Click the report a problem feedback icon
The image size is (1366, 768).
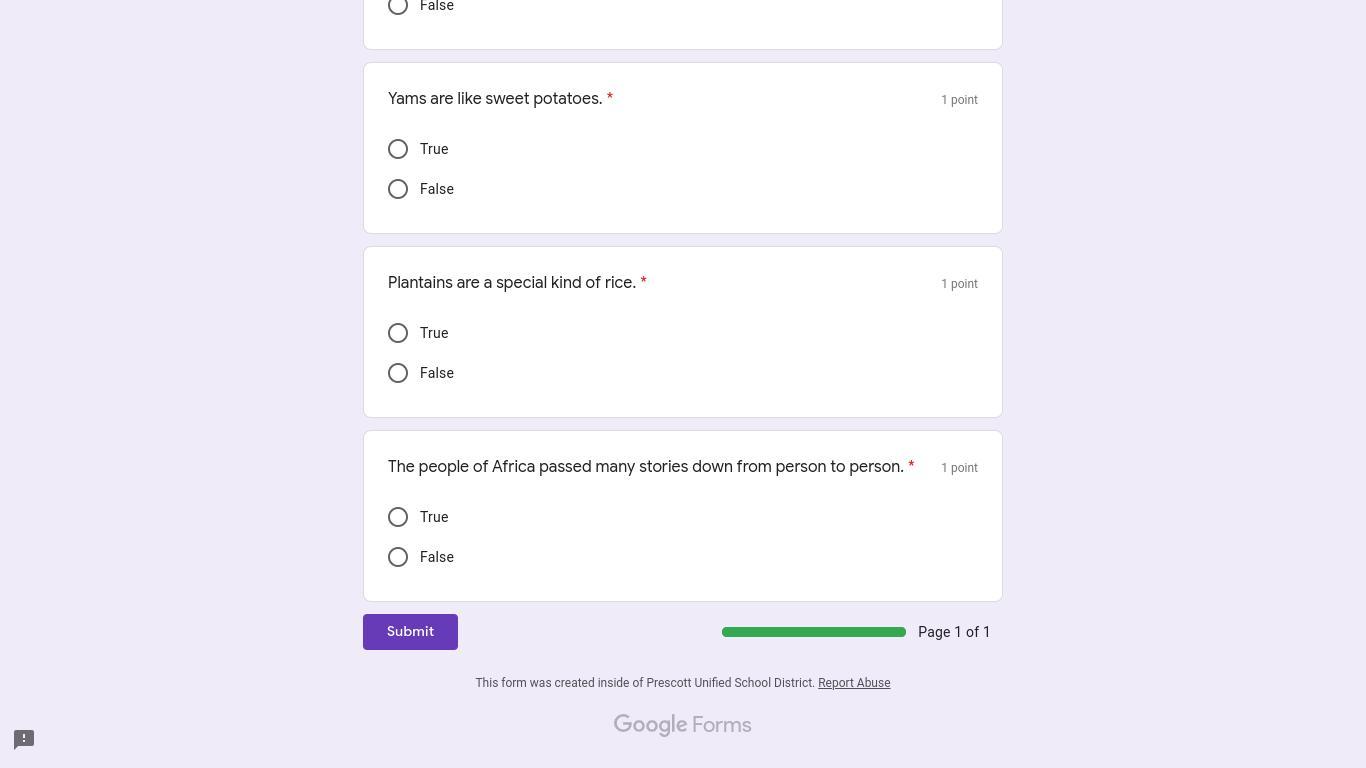click(x=24, y=739)
